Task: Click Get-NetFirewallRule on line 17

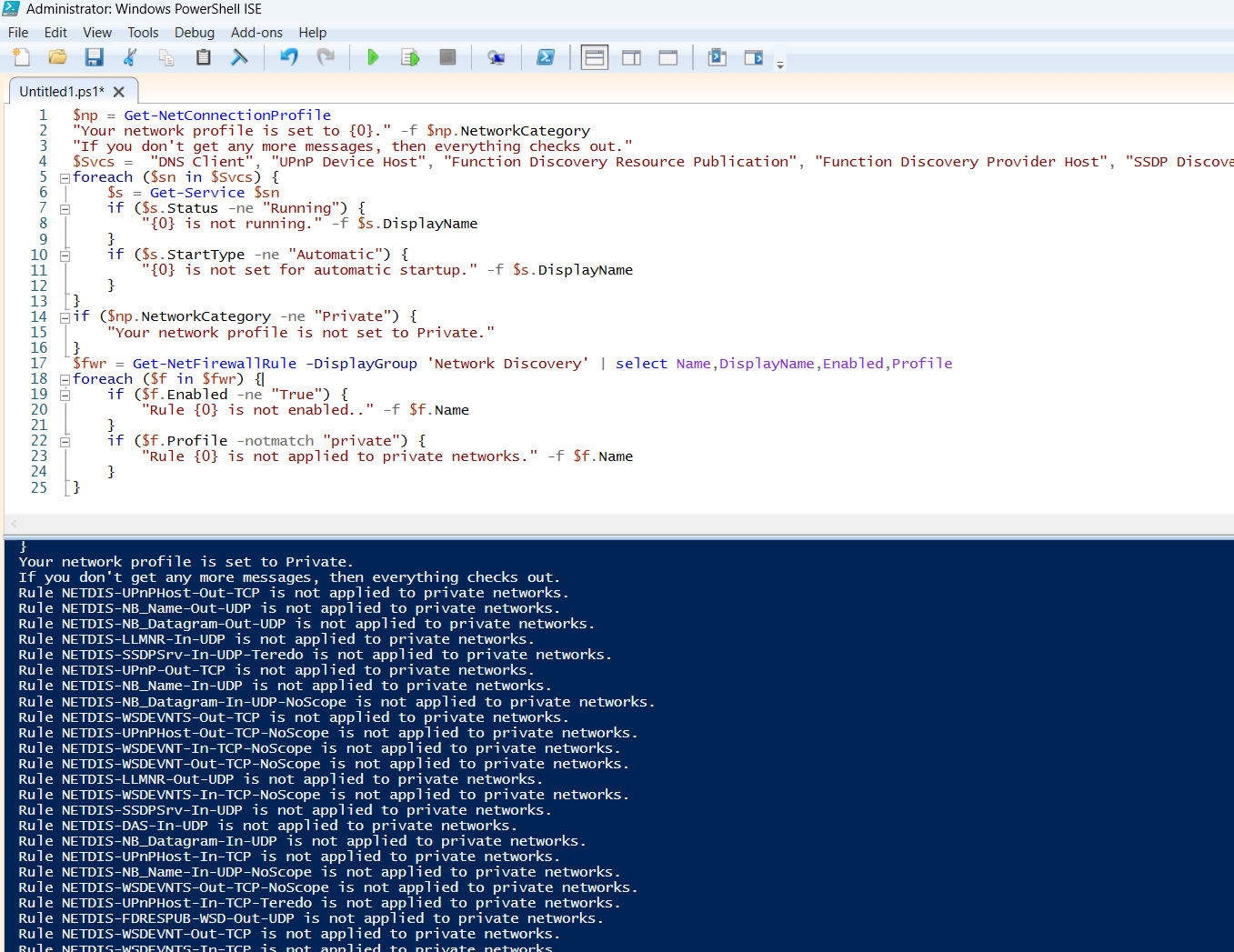Action: (x=215, y=364)
